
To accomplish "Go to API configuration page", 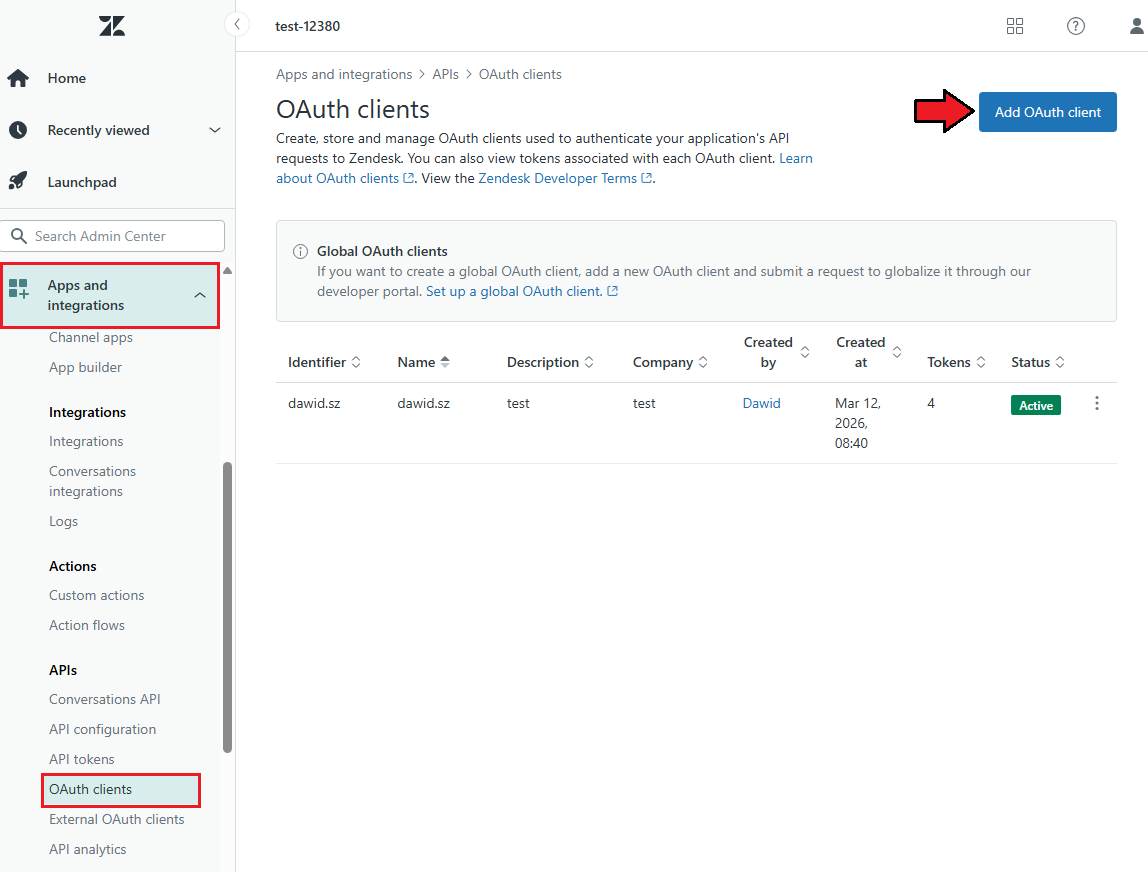I will point(103,729).
